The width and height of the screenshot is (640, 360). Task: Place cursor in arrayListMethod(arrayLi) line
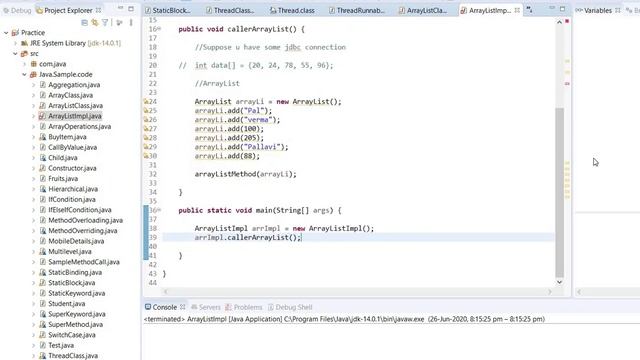245,174
